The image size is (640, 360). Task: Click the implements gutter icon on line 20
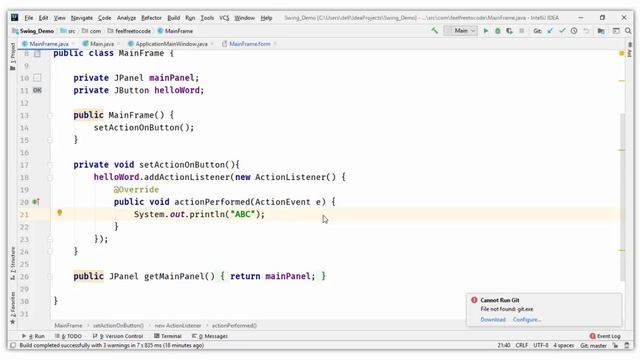(36, 202)
